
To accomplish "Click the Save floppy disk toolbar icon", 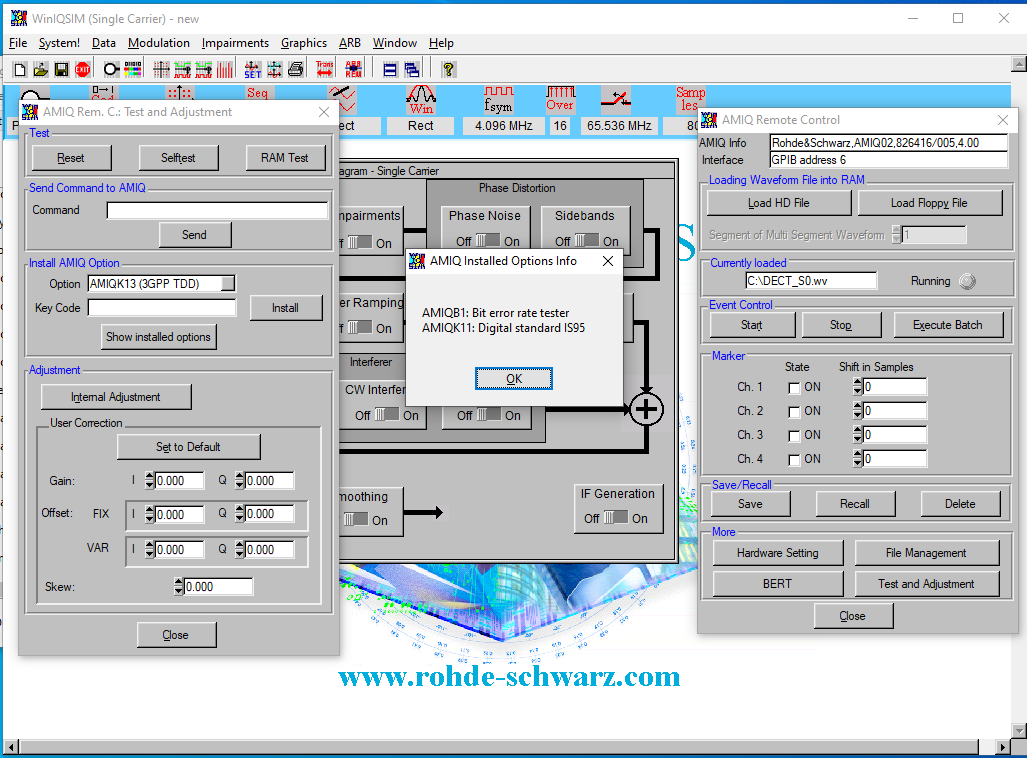I will [x=62, y=69].
